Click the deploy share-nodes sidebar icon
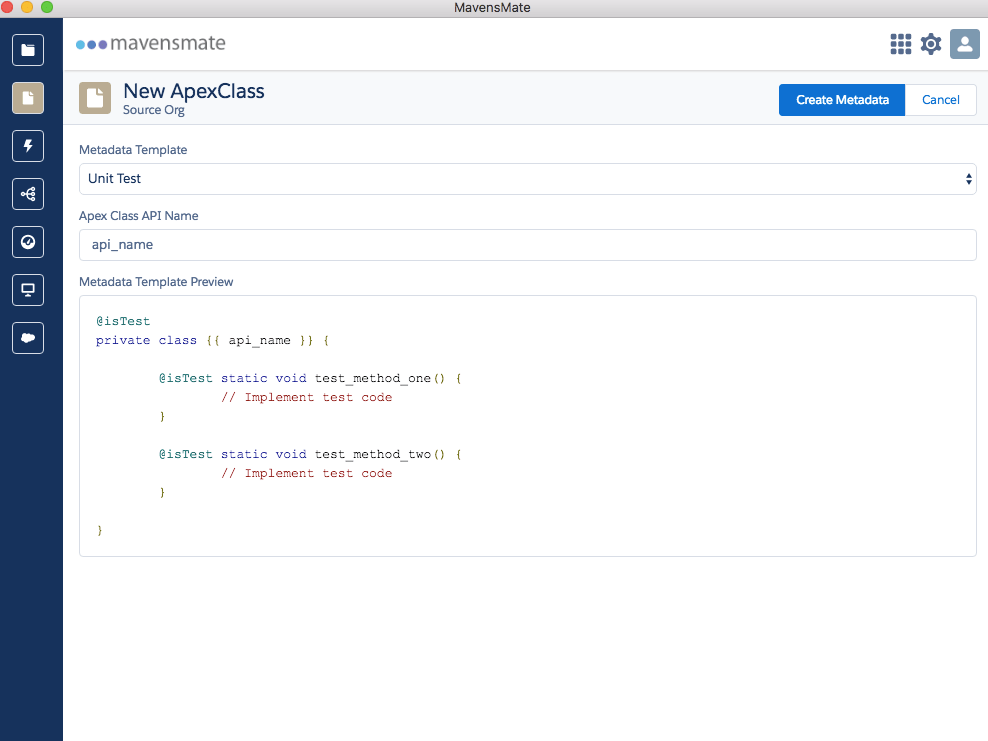 [x=28, y=194]
